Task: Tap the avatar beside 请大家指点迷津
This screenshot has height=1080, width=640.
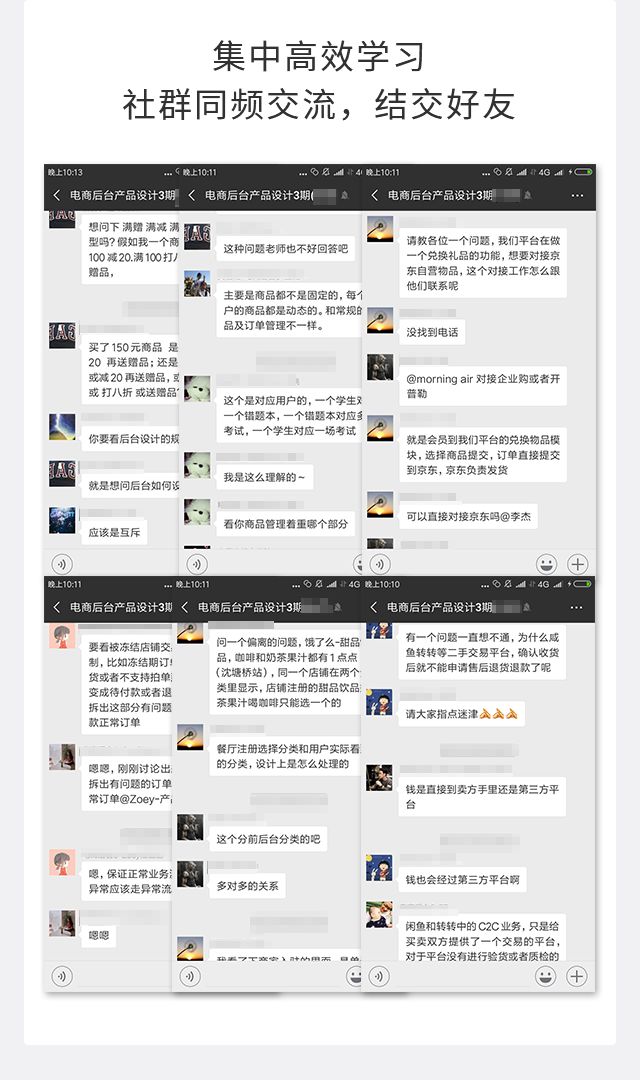Action: 380,702
